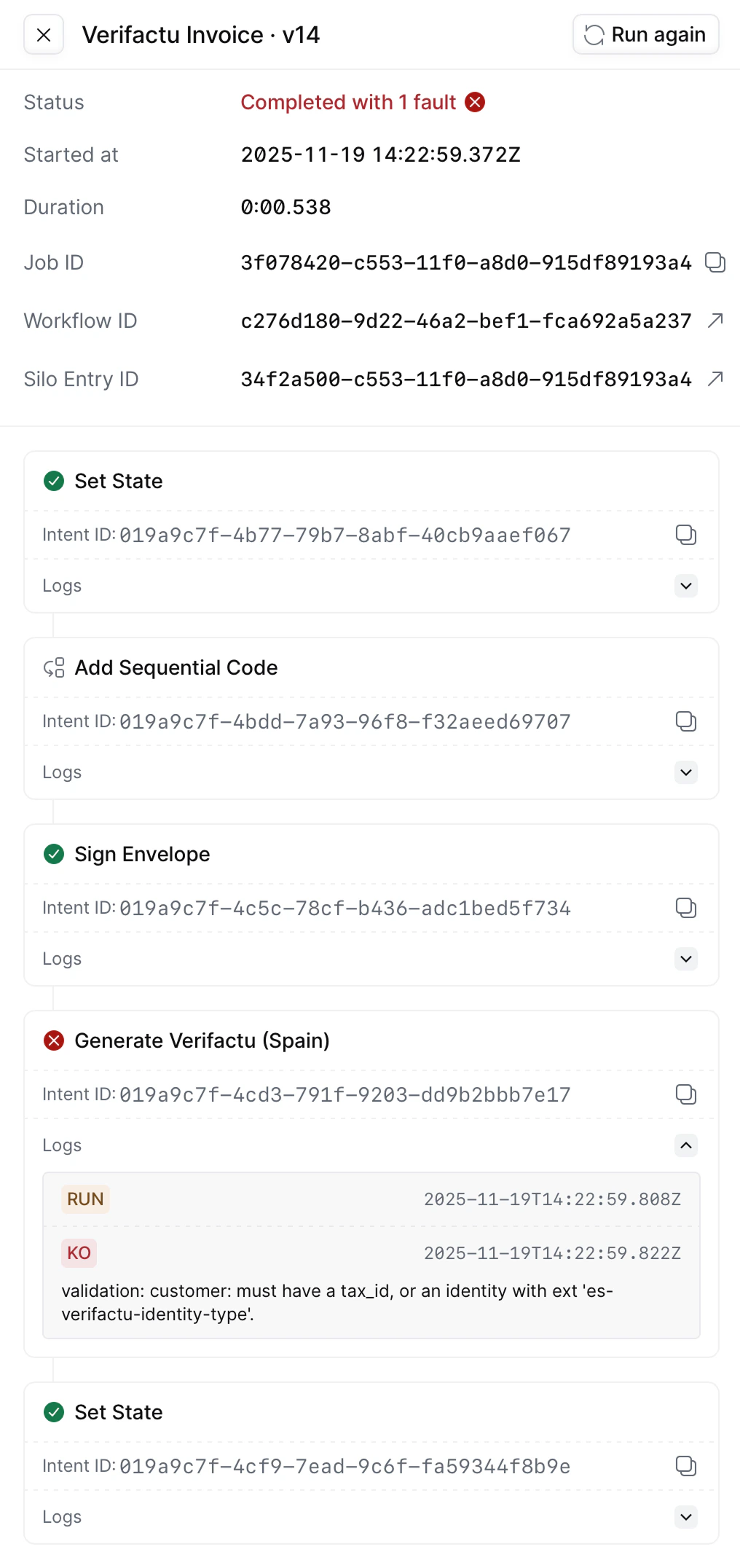The image size is (740, 1568).
Task: Open the Silo Entry ID external link
Action: pyautogui.click(x=715, y=378)
